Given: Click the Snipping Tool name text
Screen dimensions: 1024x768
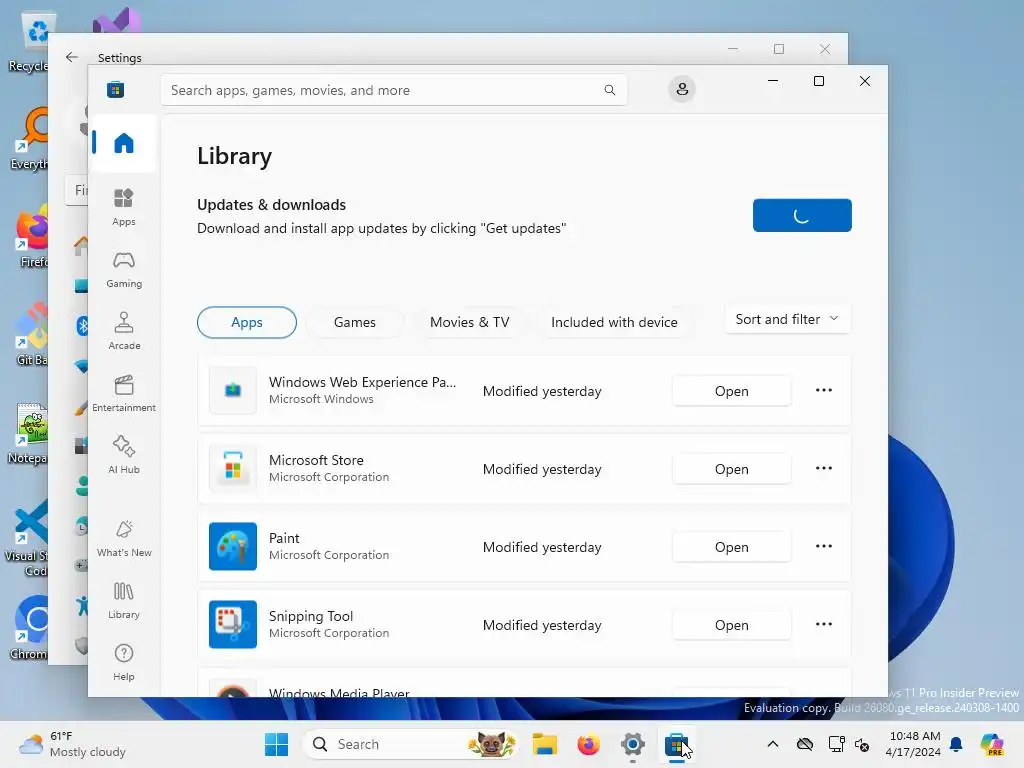Looking at the screenshot, I should point(311,616).
